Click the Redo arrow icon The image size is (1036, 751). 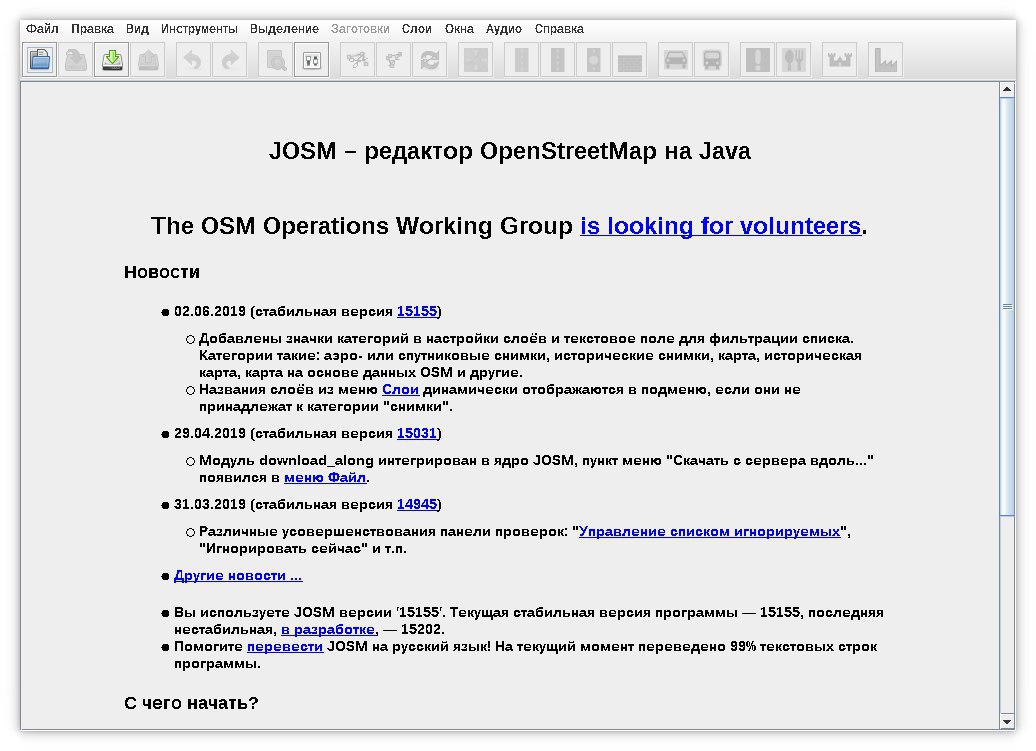(229, 60)
